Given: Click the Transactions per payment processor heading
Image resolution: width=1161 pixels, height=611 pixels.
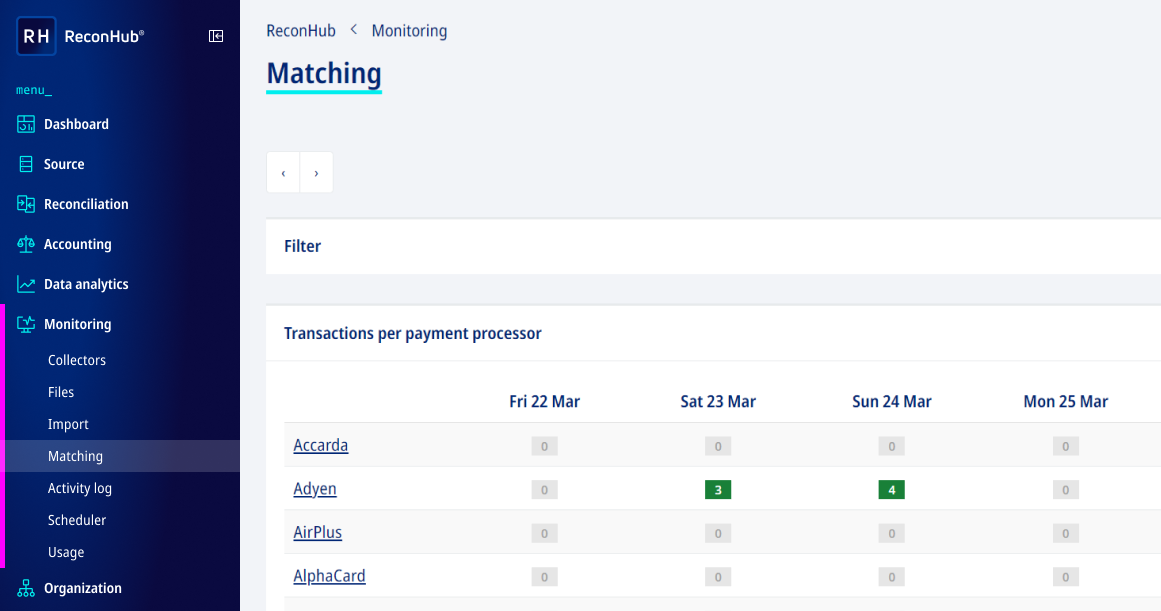Looking at the screenshot, I should pyautogui.click(x=412, y=333).
